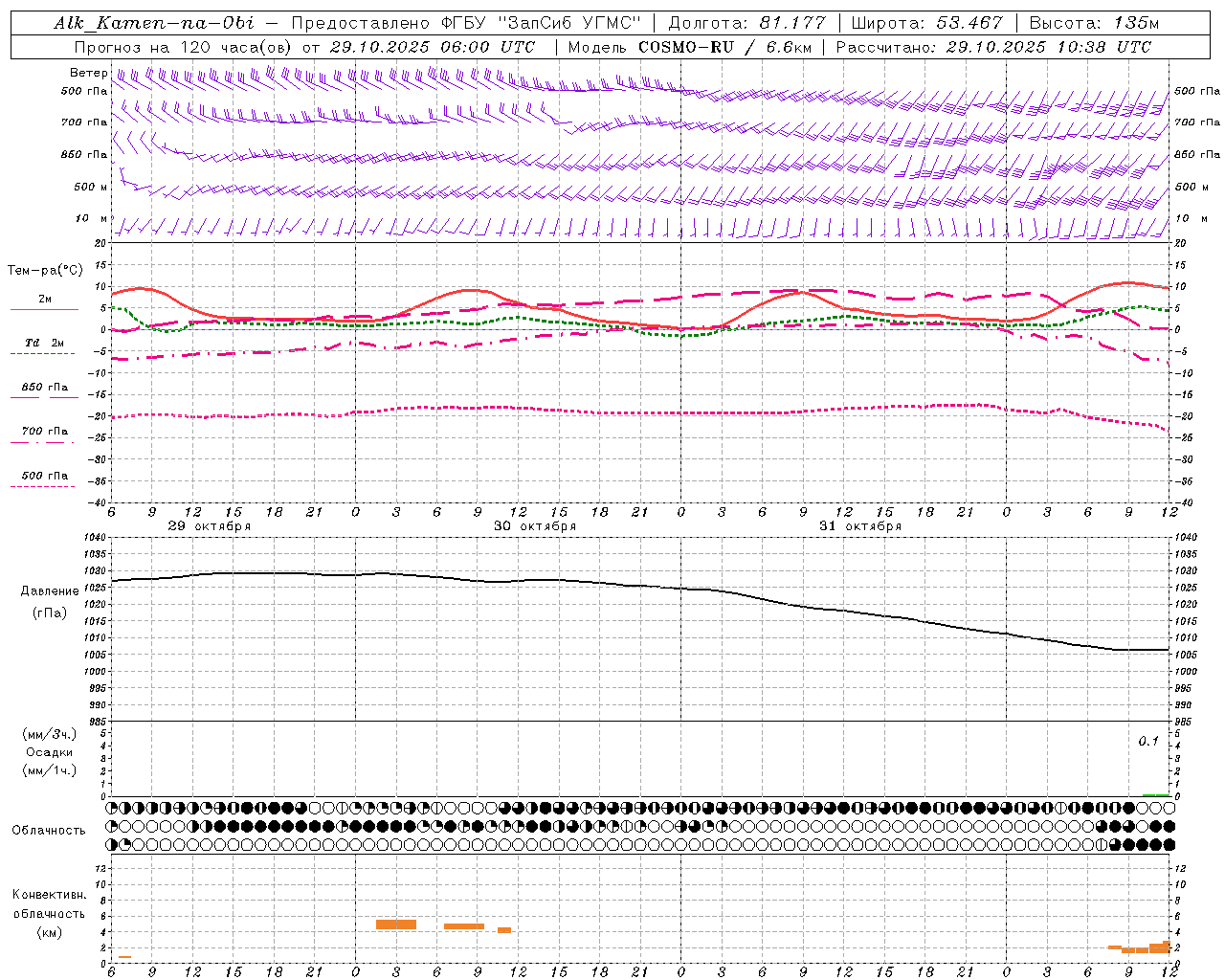Screen dimensions: 1225x980
Task: Click the 0.1 precipitation value
Action: (x=1148, y=742)
